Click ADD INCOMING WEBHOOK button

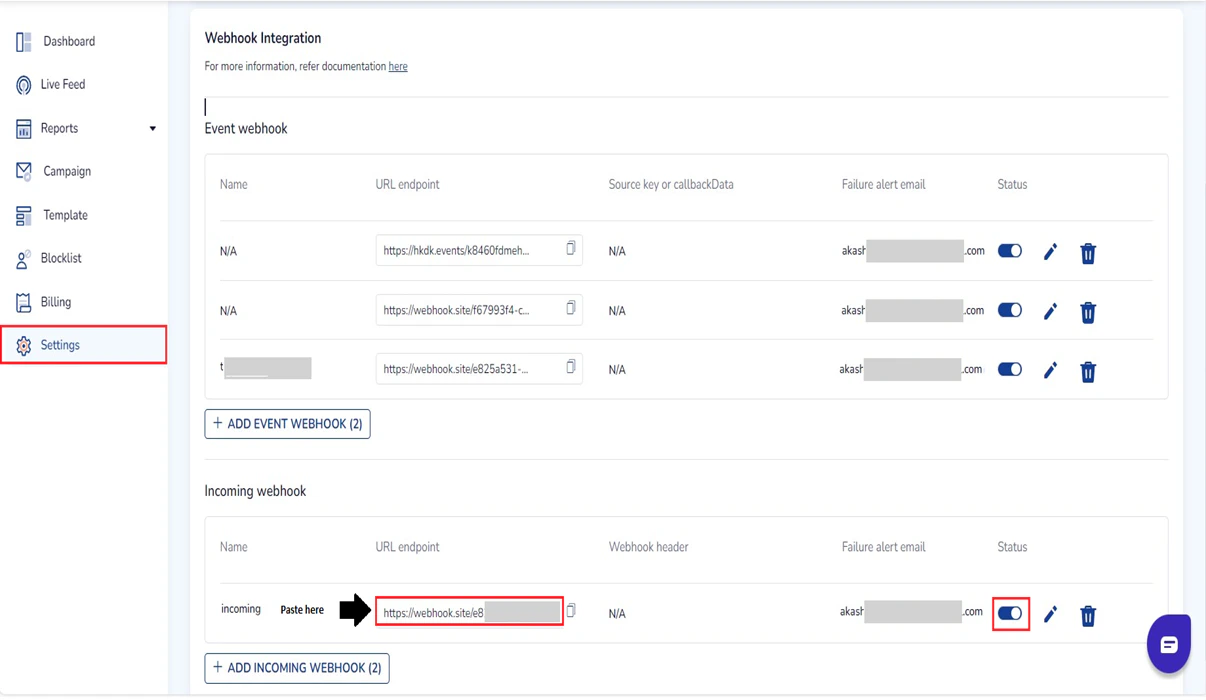tap(296, 668)
